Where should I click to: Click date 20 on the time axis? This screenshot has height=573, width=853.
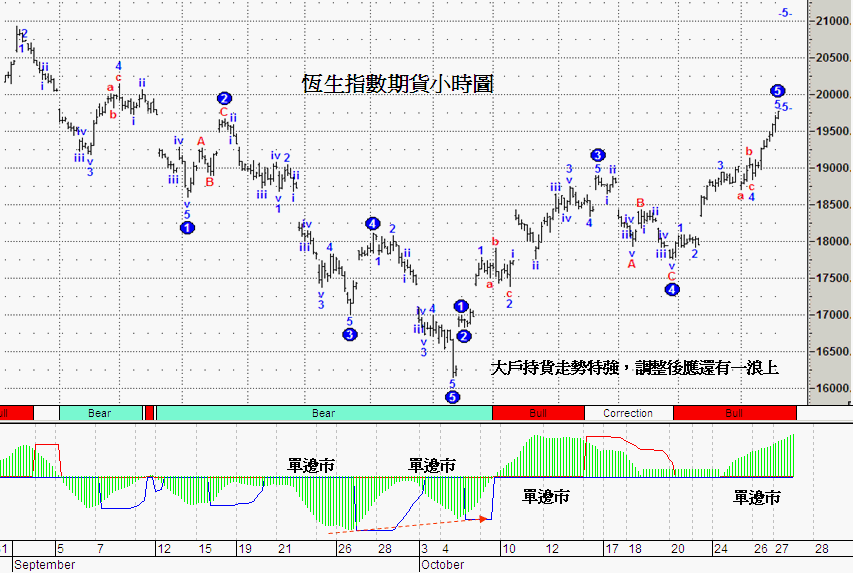(677, 549)
